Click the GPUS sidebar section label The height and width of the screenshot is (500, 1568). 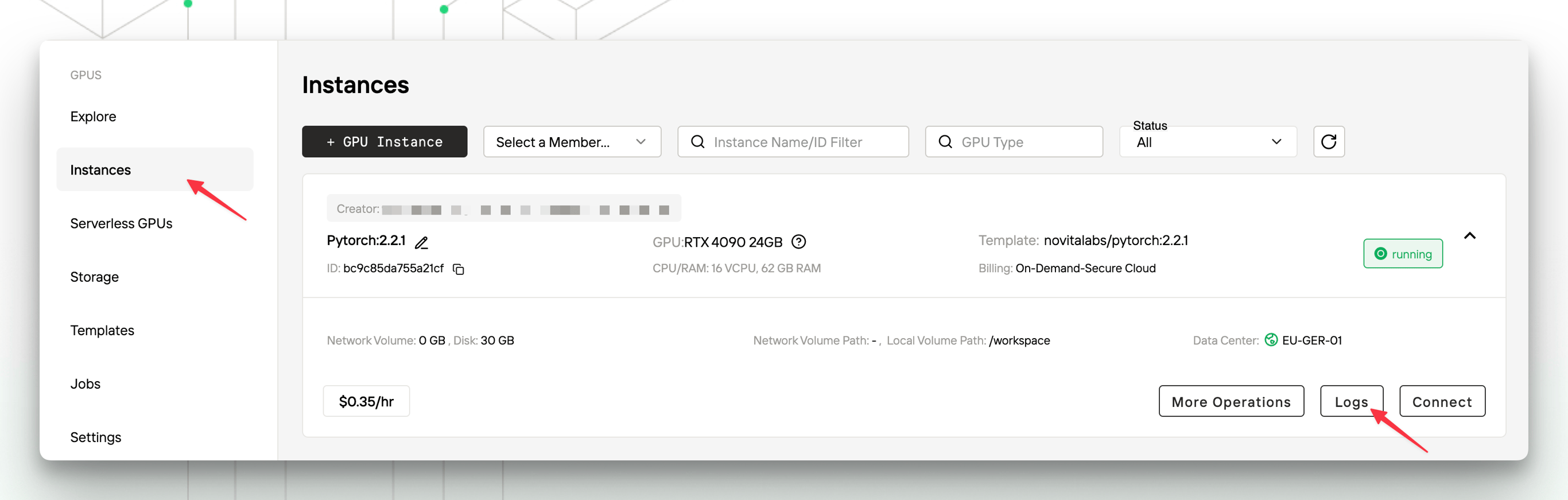coord(86,75)
